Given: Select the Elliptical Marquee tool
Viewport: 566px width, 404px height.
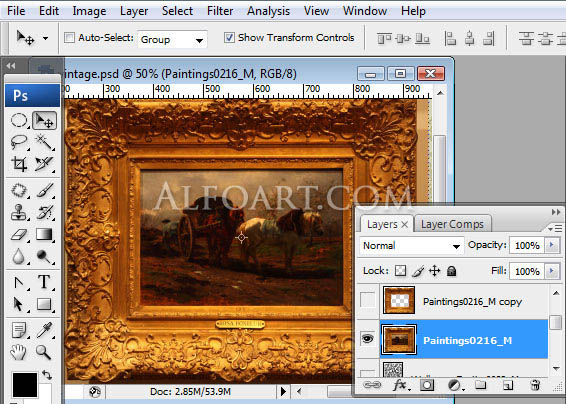Looking at the screenshot, I should click(19, 120).
